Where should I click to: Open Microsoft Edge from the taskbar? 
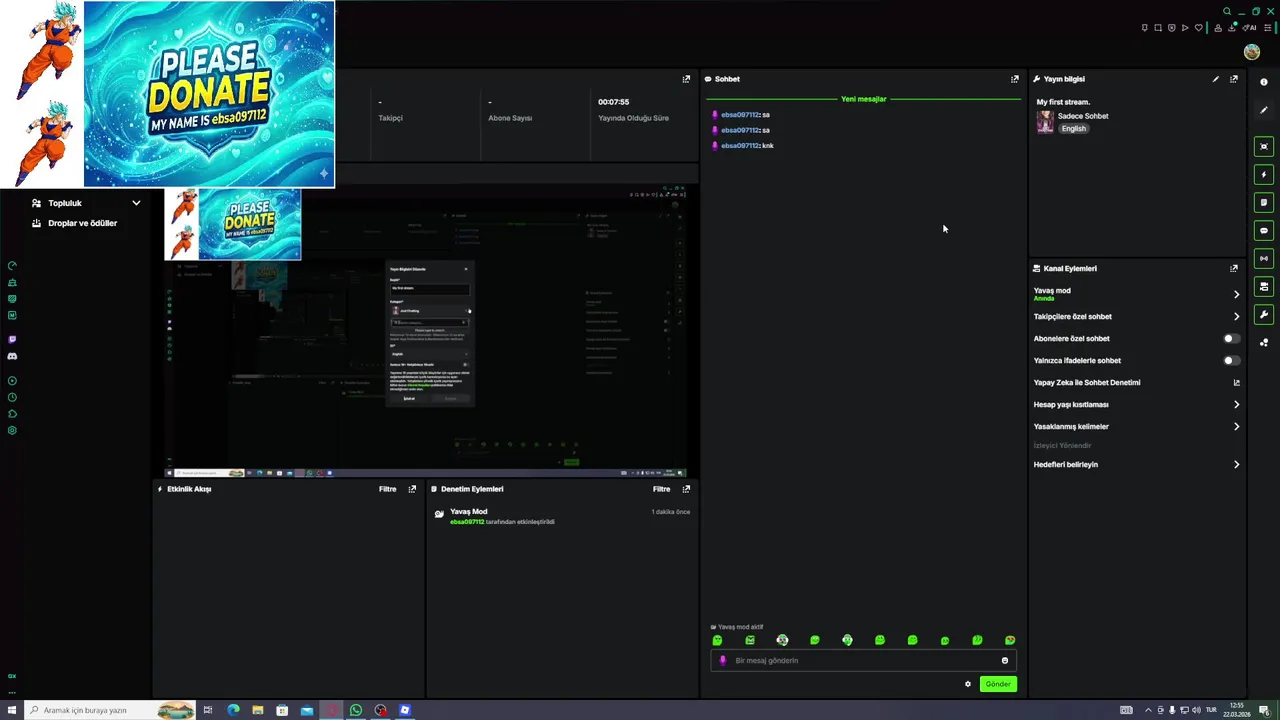point(233,710)
